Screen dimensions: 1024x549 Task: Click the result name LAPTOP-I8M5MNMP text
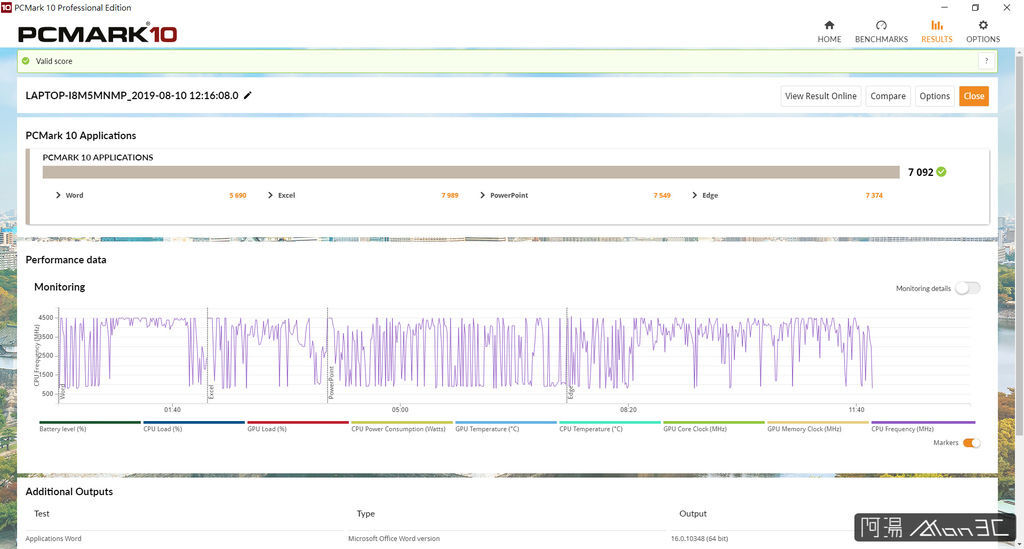coord(132,95)
